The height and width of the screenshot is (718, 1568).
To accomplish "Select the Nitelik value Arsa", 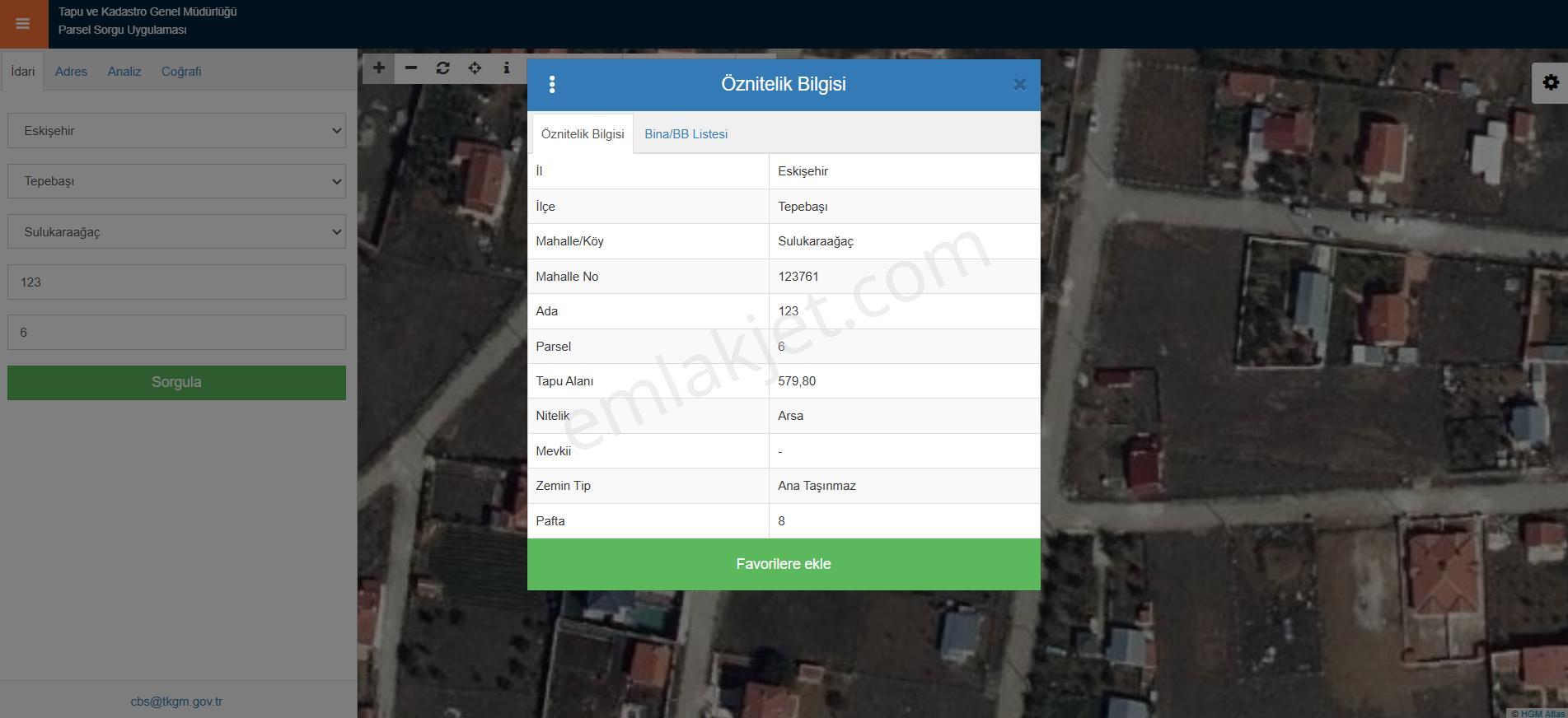I will tap(790, 416).
